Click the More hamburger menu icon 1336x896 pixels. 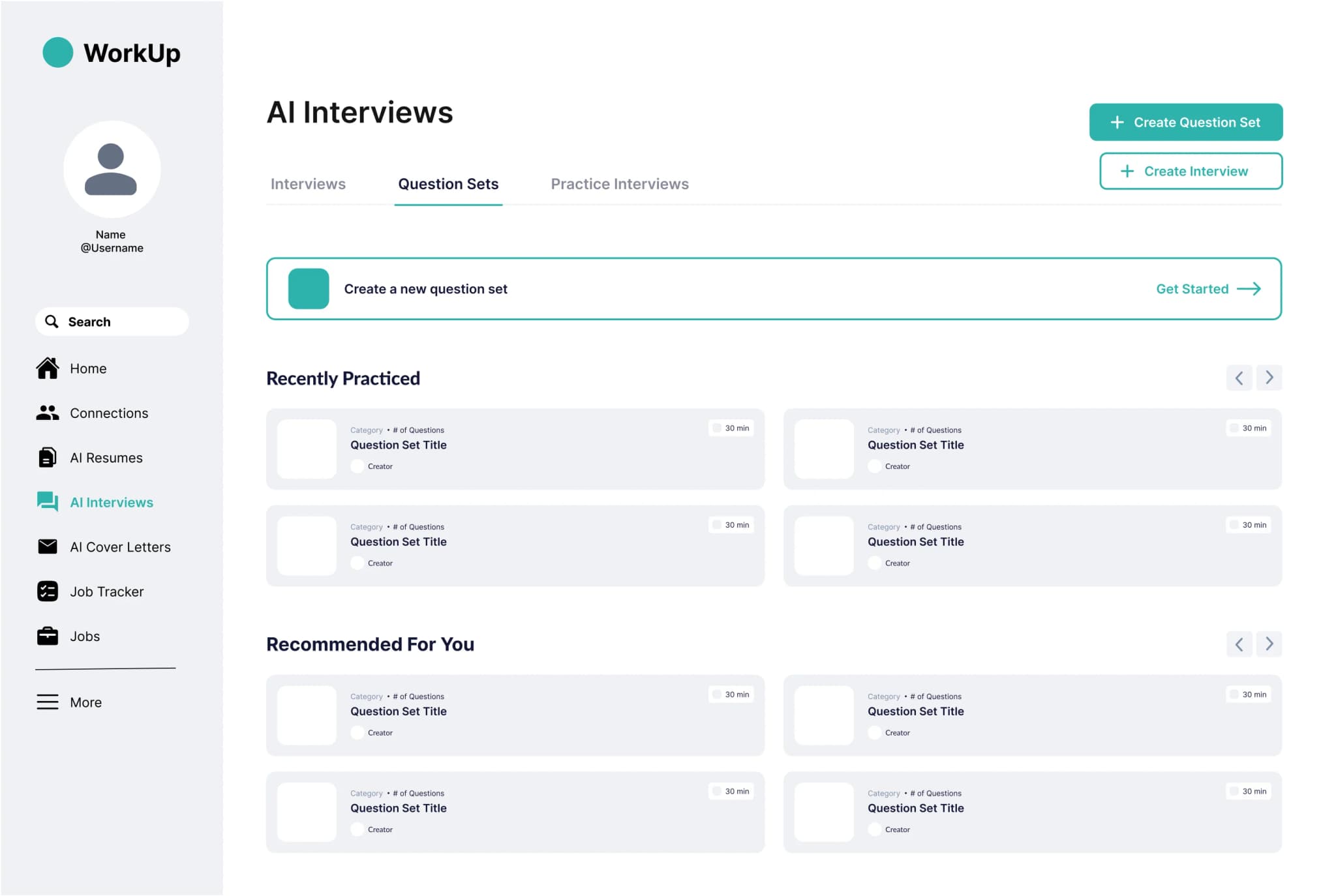(x=47, y=702)
